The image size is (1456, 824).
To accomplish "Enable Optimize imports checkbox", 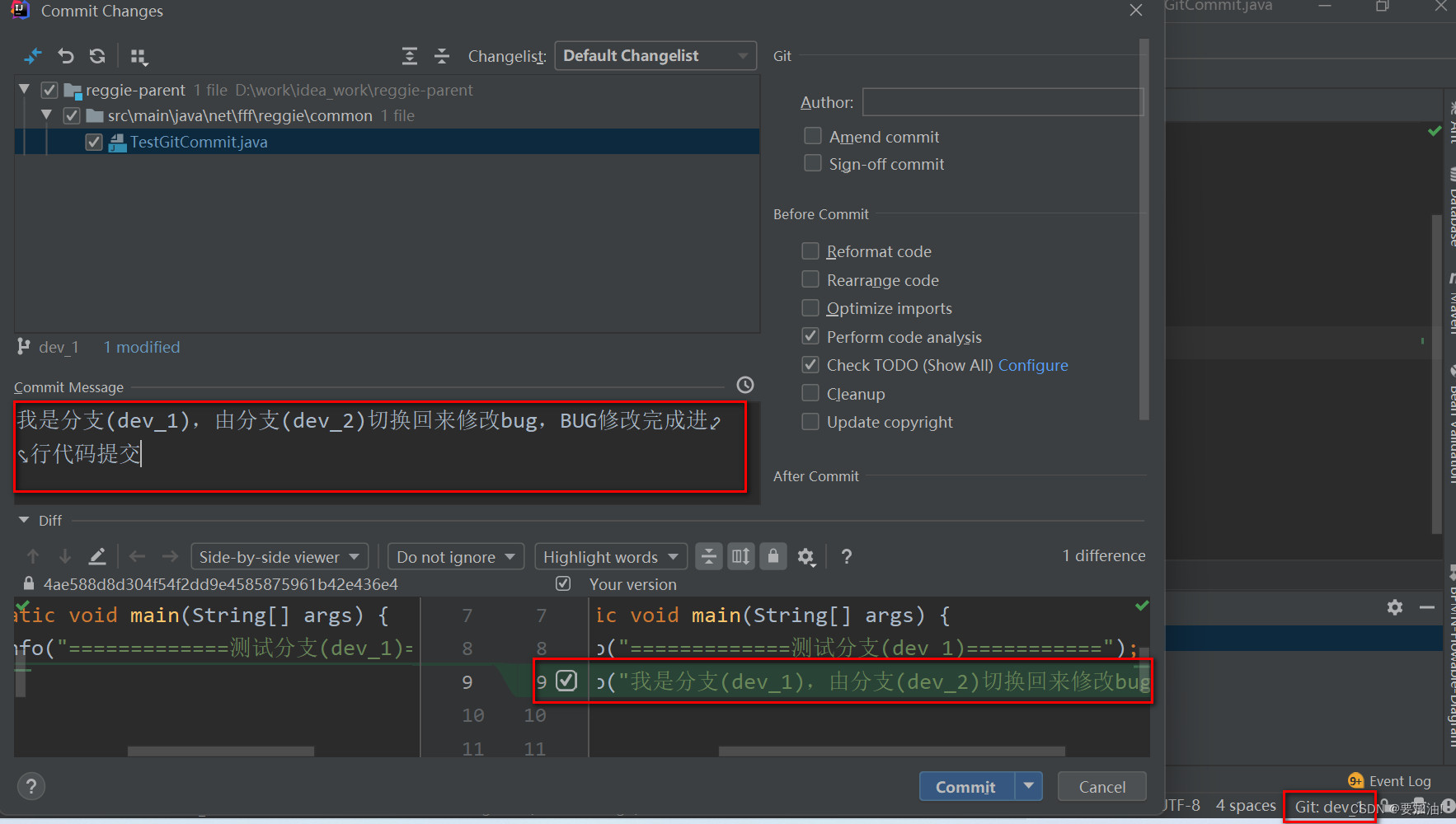I will 810,307.
